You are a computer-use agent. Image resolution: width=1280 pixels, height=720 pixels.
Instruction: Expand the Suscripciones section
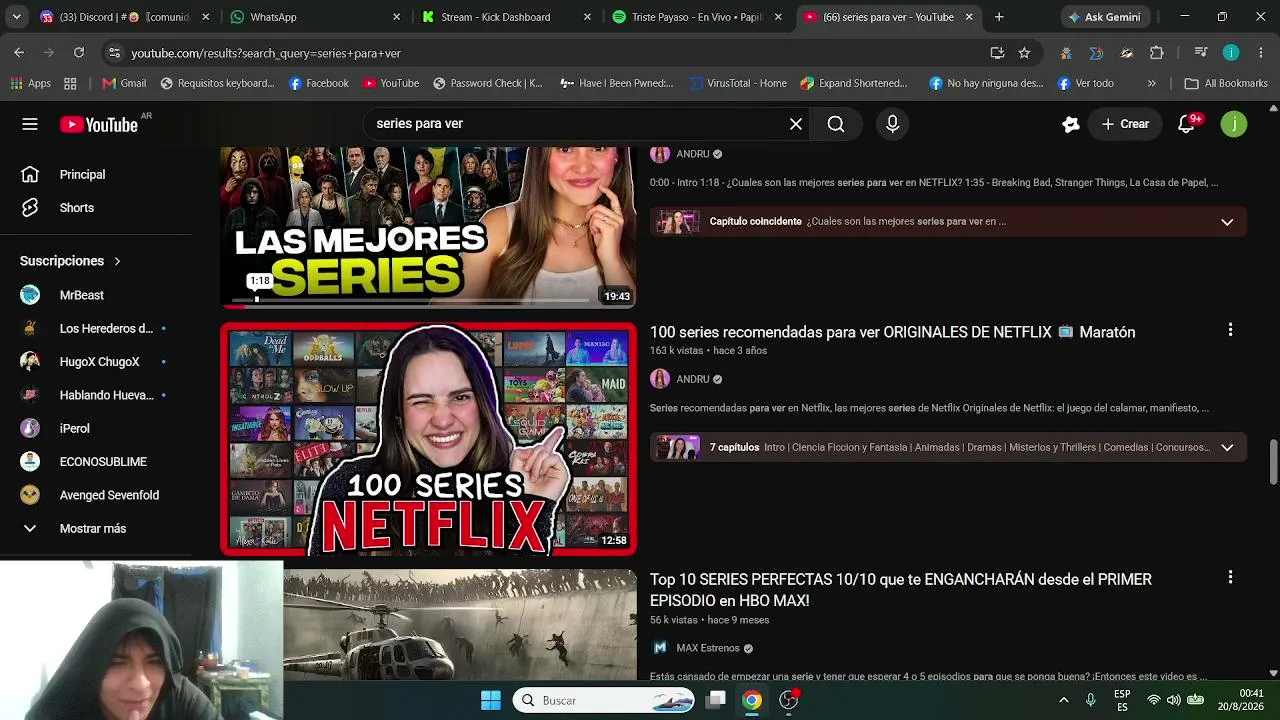(70, 261)
